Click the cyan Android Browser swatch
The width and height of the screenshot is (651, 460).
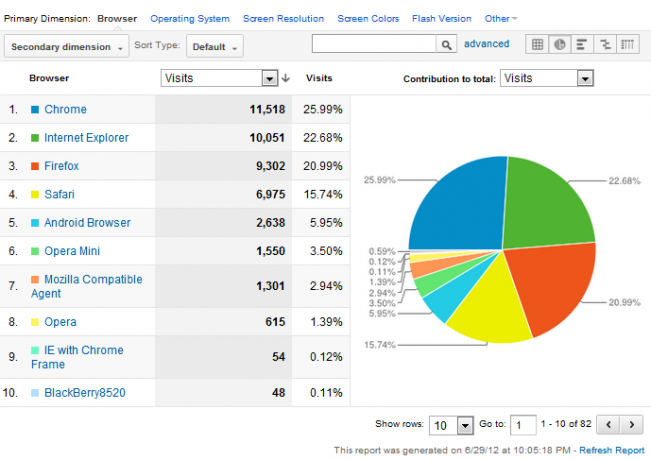tap(35, 223)
